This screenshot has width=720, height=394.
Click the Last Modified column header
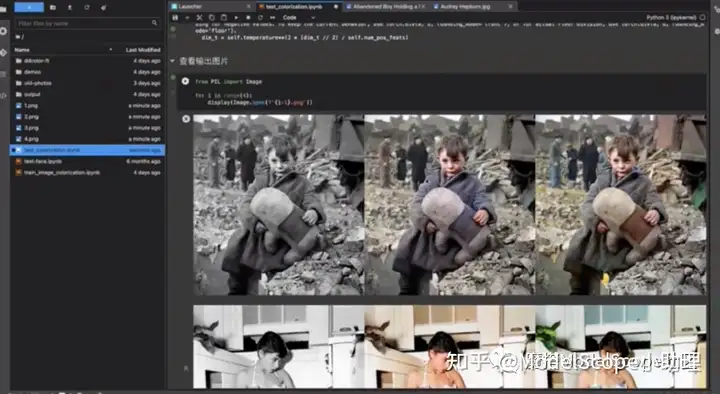click(143, 50)
